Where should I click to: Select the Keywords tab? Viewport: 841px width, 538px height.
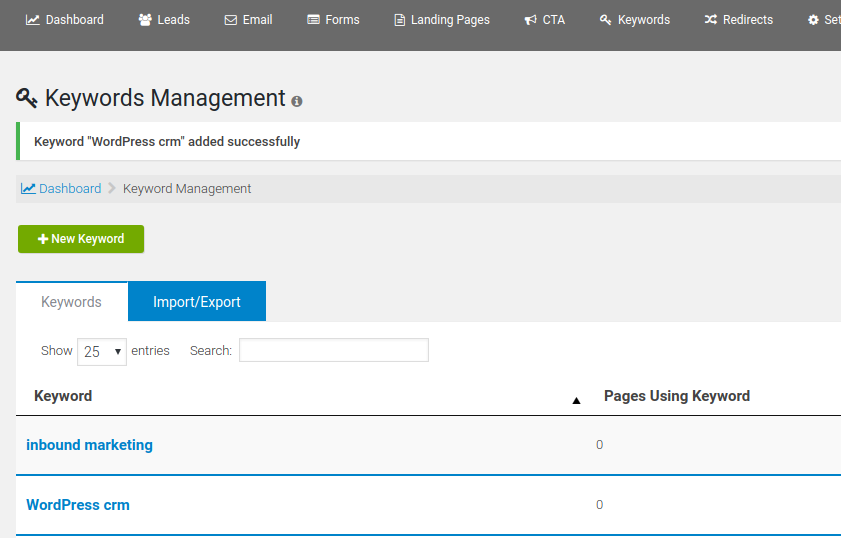(x=71, y=302)
